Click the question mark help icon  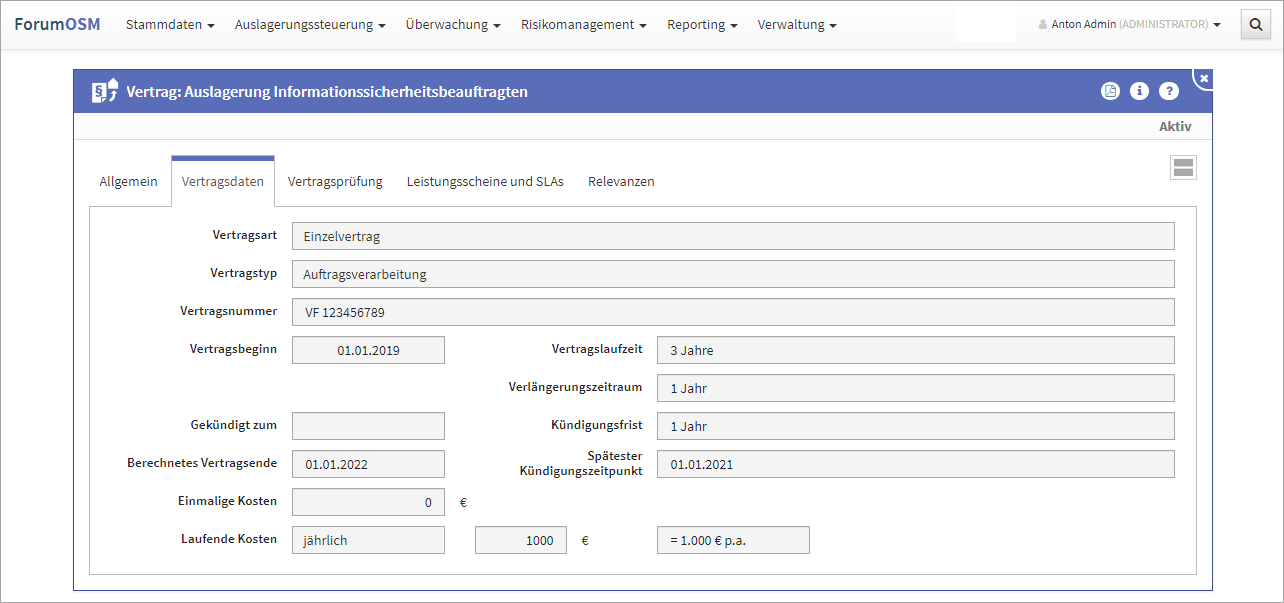coord(1168,91)
